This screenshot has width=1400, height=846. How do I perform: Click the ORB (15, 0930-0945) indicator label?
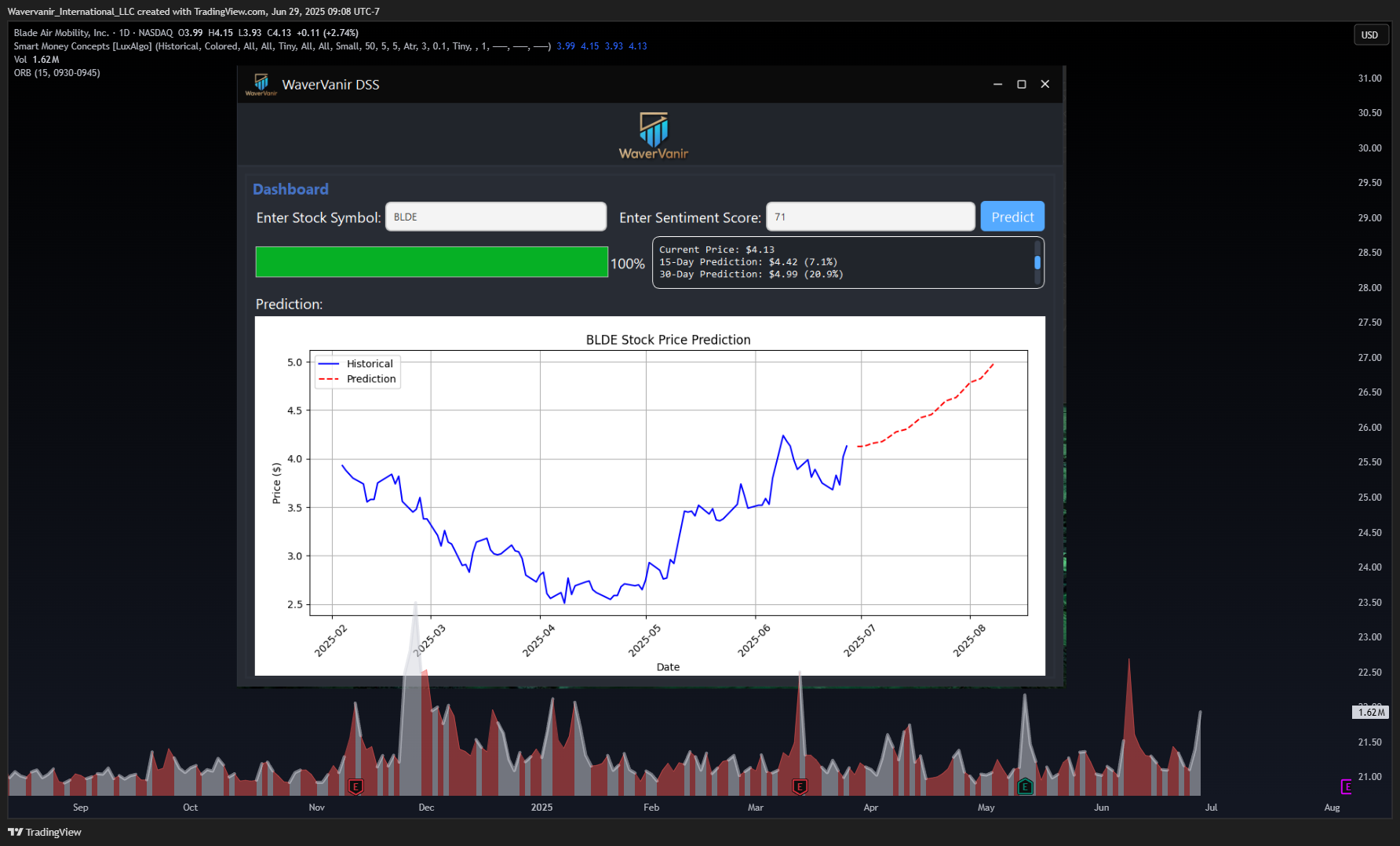[57, 73]
